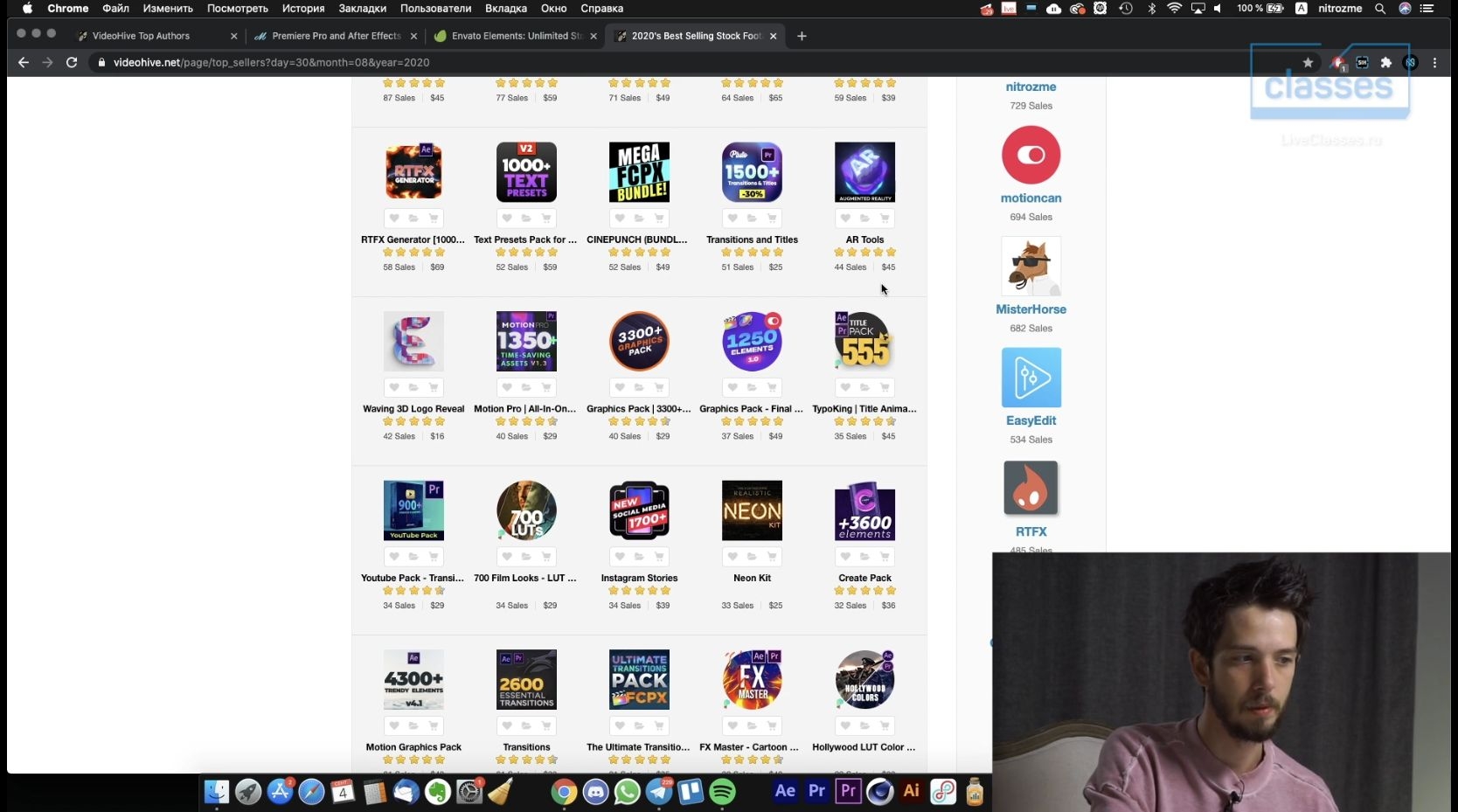The image size is (1458, 812).
Task: Open Telegram from the dock
Action: [x=659, y=792]
